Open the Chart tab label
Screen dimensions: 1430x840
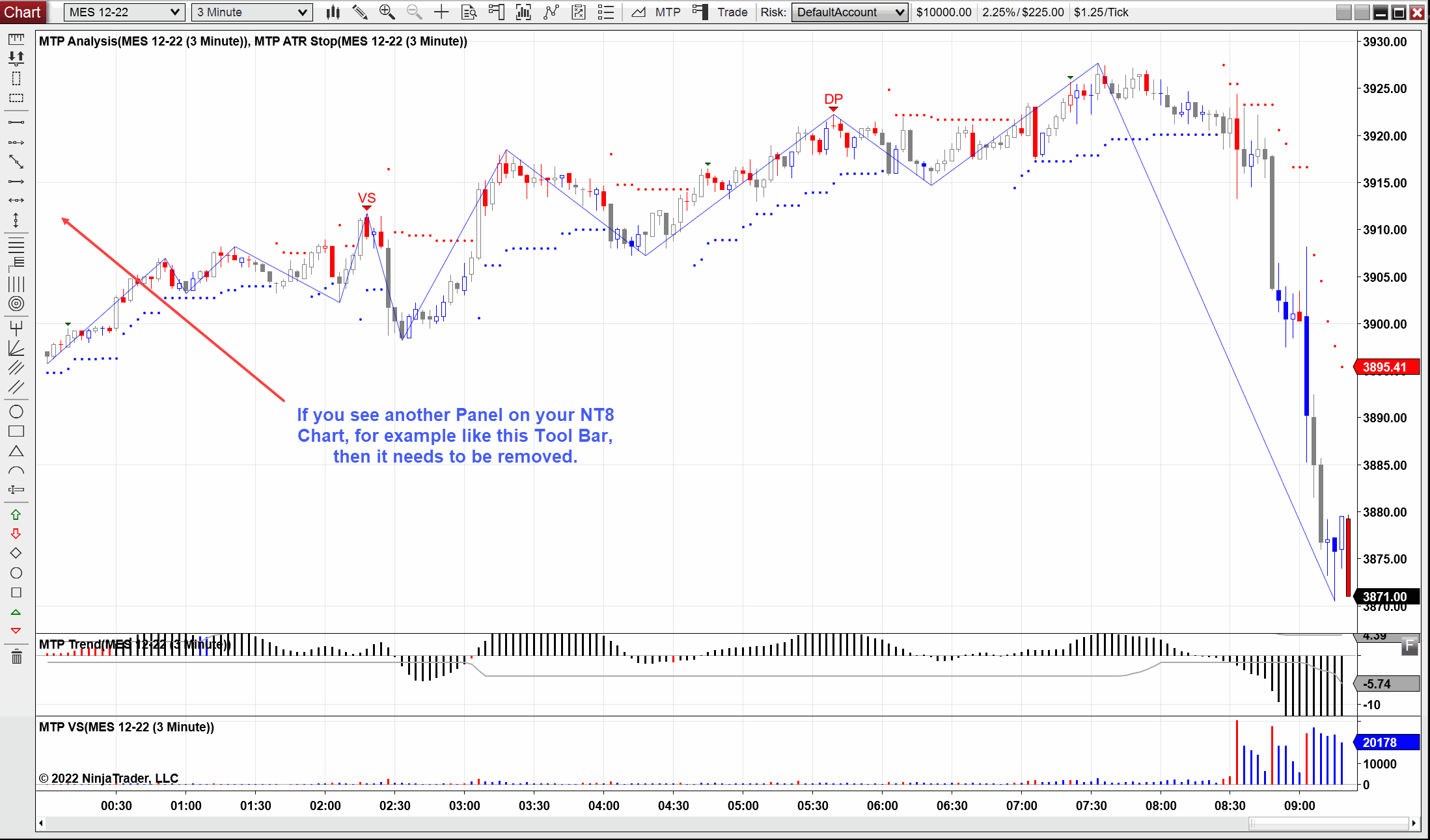coord(22,12)
